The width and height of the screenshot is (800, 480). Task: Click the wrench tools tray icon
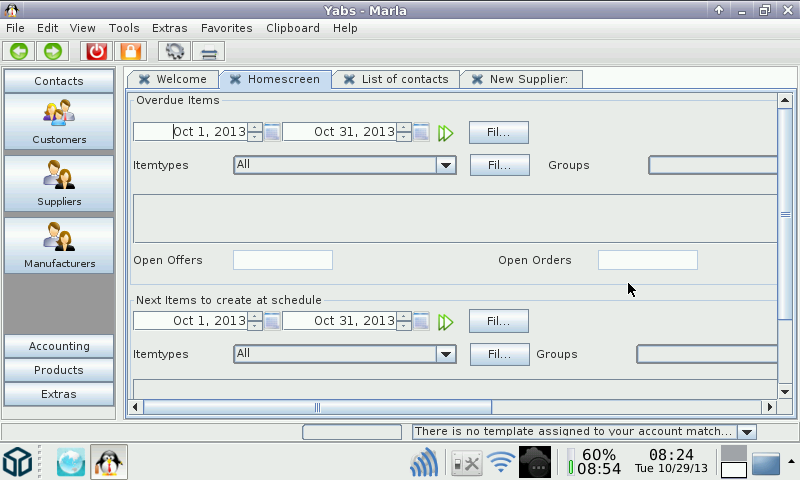467,463
